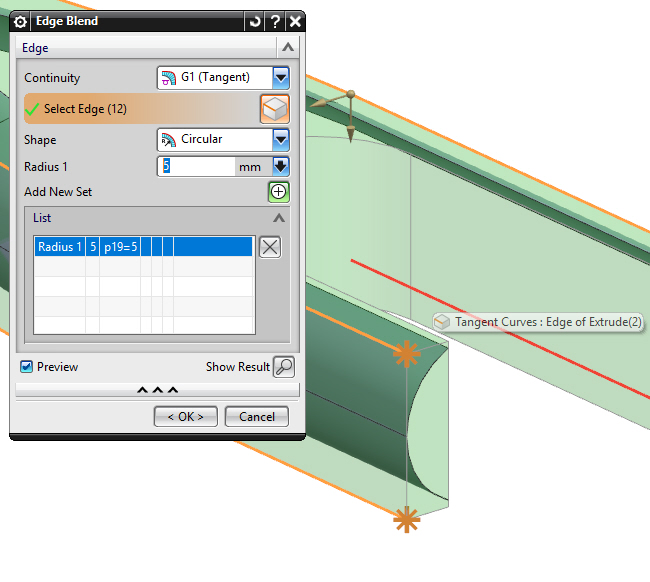This screenshot has width=650, height=582.
Task: Click the Show Result magnifier icon
Action: click(284, 367)
